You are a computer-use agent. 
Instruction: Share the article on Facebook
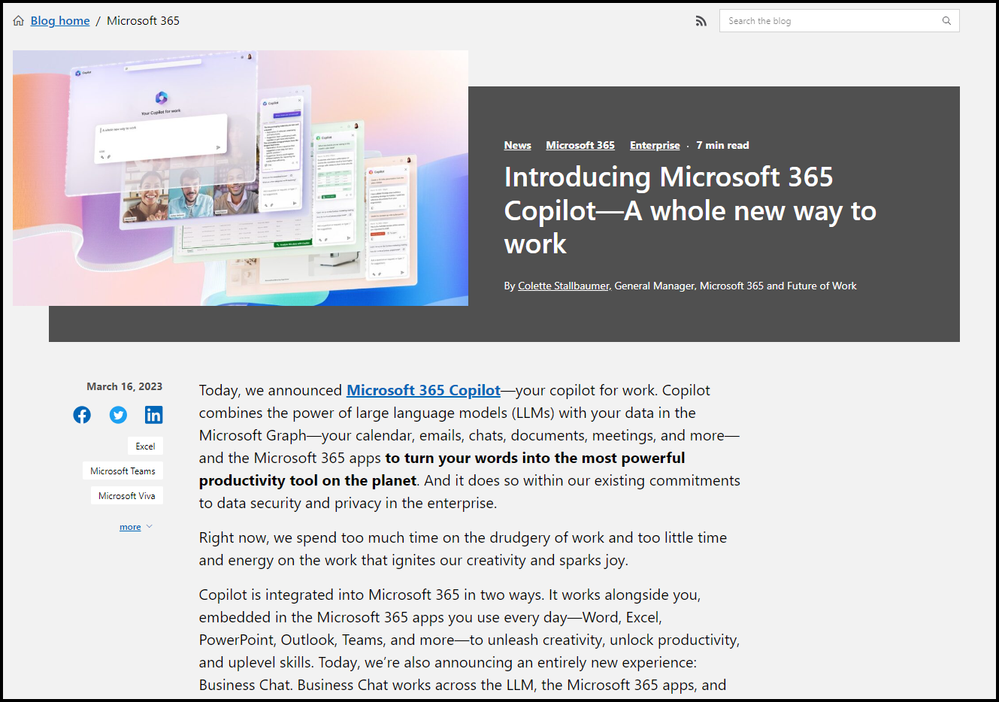[82, 415]
